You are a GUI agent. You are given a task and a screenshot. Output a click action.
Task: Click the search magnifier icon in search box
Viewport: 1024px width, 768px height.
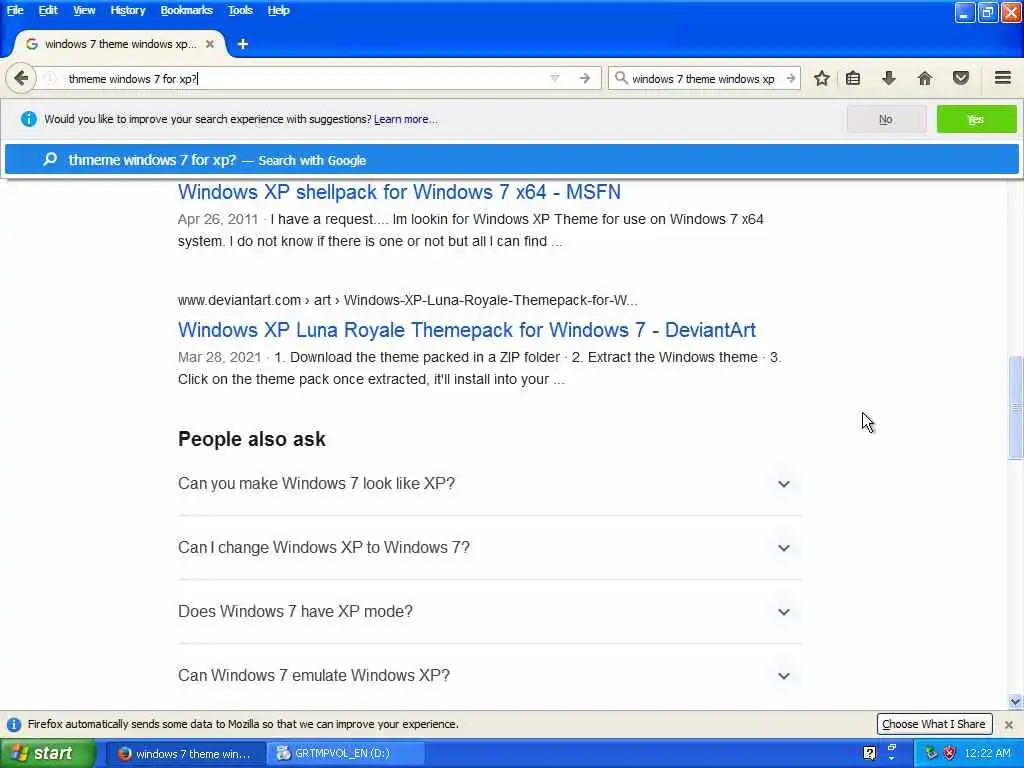coord(621,78)
